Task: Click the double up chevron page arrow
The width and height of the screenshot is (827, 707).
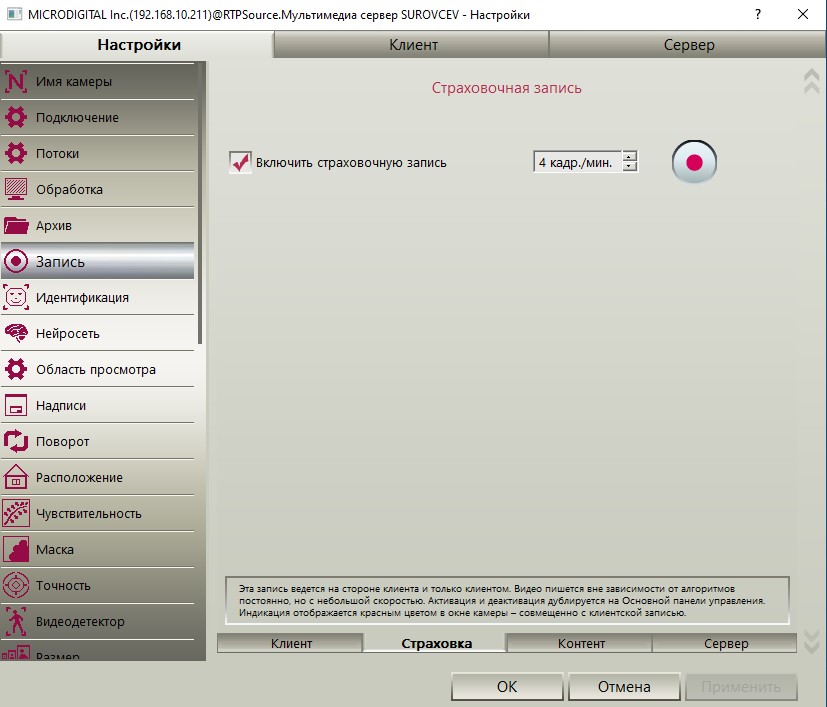Action: click(x=811, y=82)
